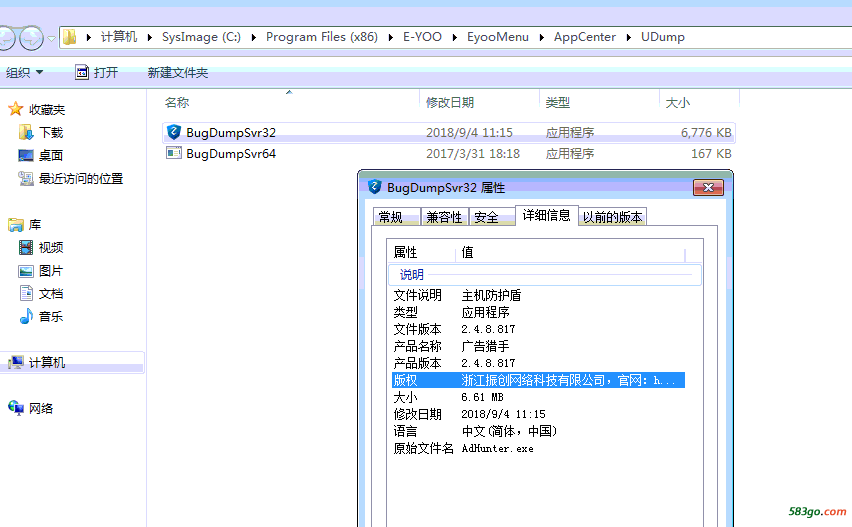
Task: Click 新建文件夹 (New folder) button
Action: 178,72
